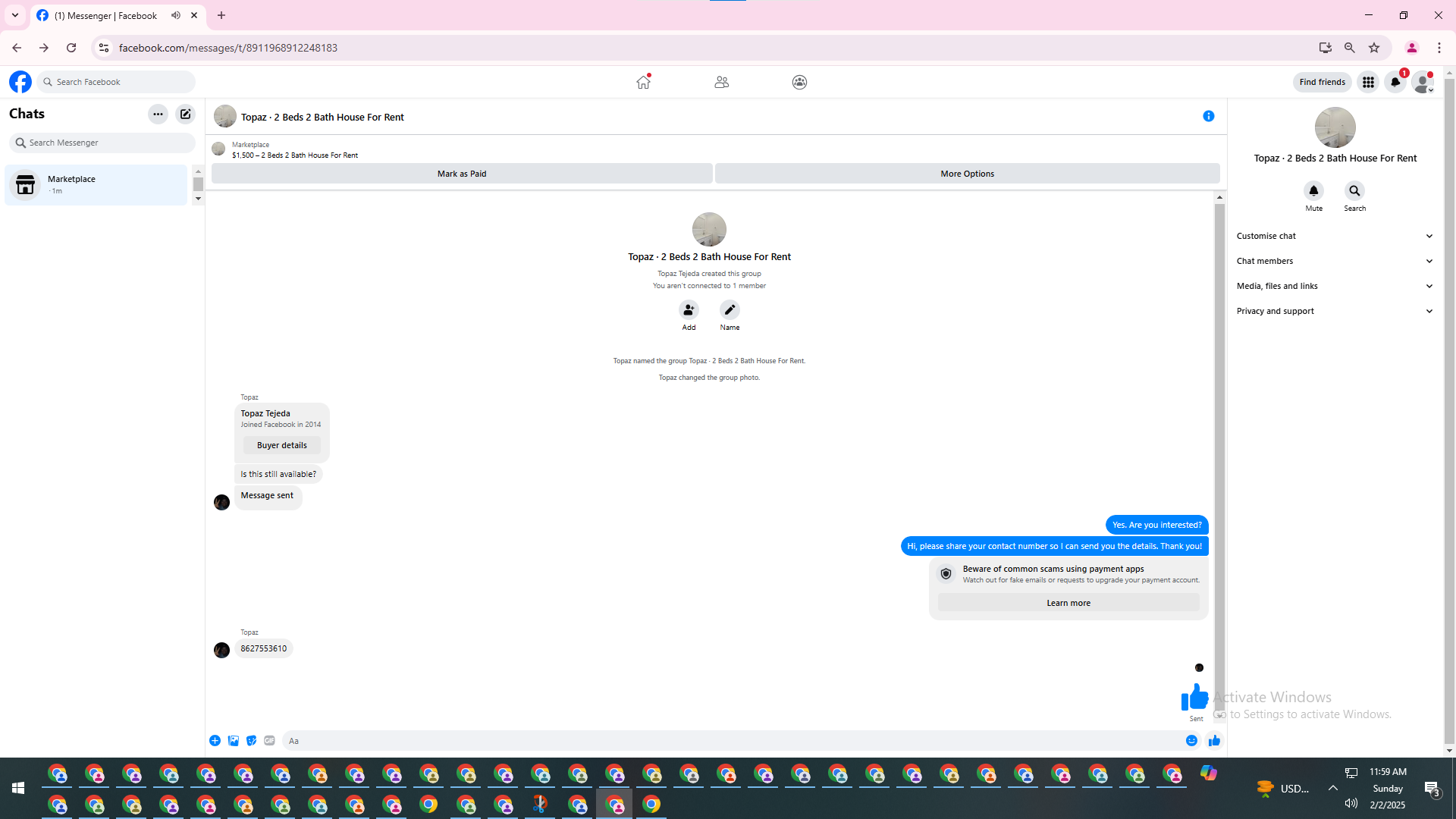The height and width of the screenshot is (819, 1456).
Task: Click the attach photo icon
Action: point(234,741)
